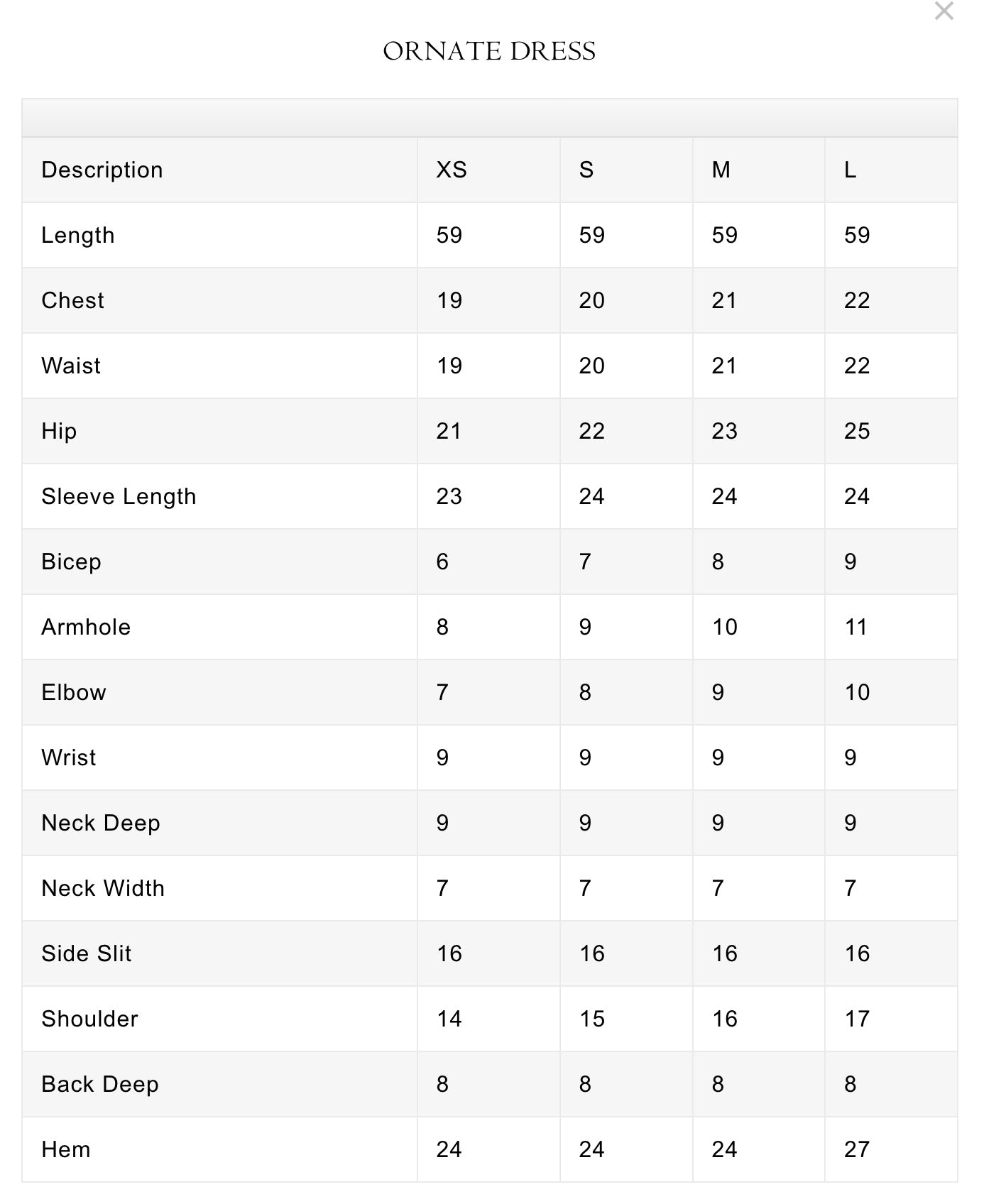
Task: Select the S size column header
Action: coord(586,170)
